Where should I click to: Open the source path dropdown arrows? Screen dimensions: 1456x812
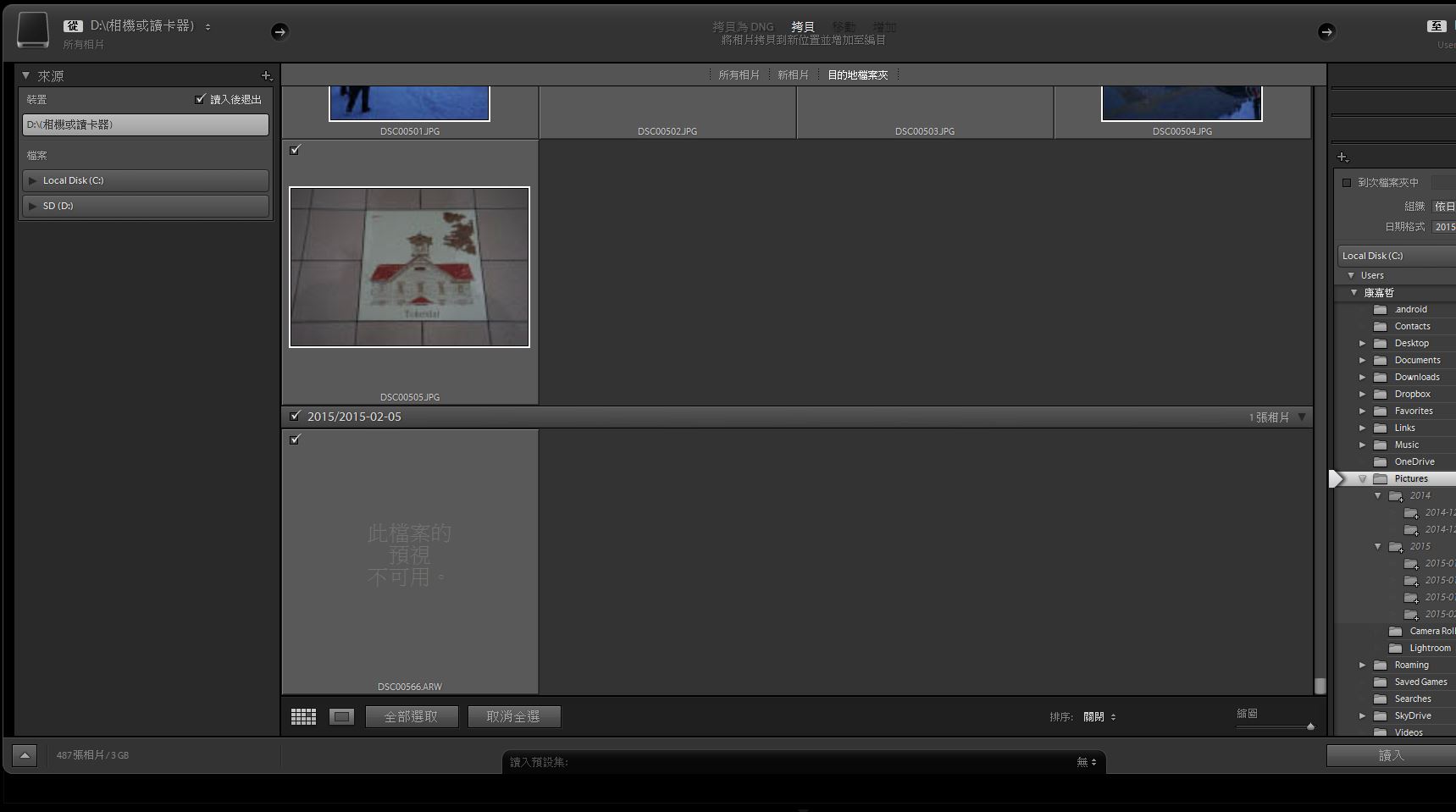[x=208, y=27]
